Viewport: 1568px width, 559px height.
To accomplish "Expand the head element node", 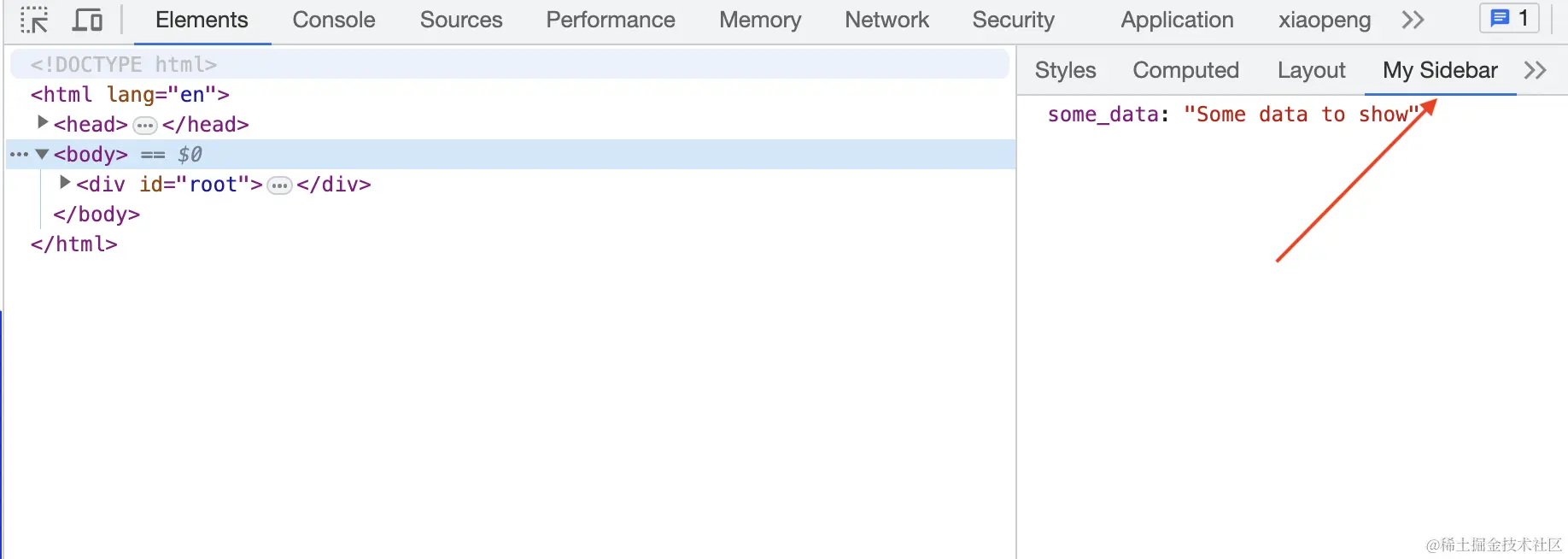I will 42,122.
